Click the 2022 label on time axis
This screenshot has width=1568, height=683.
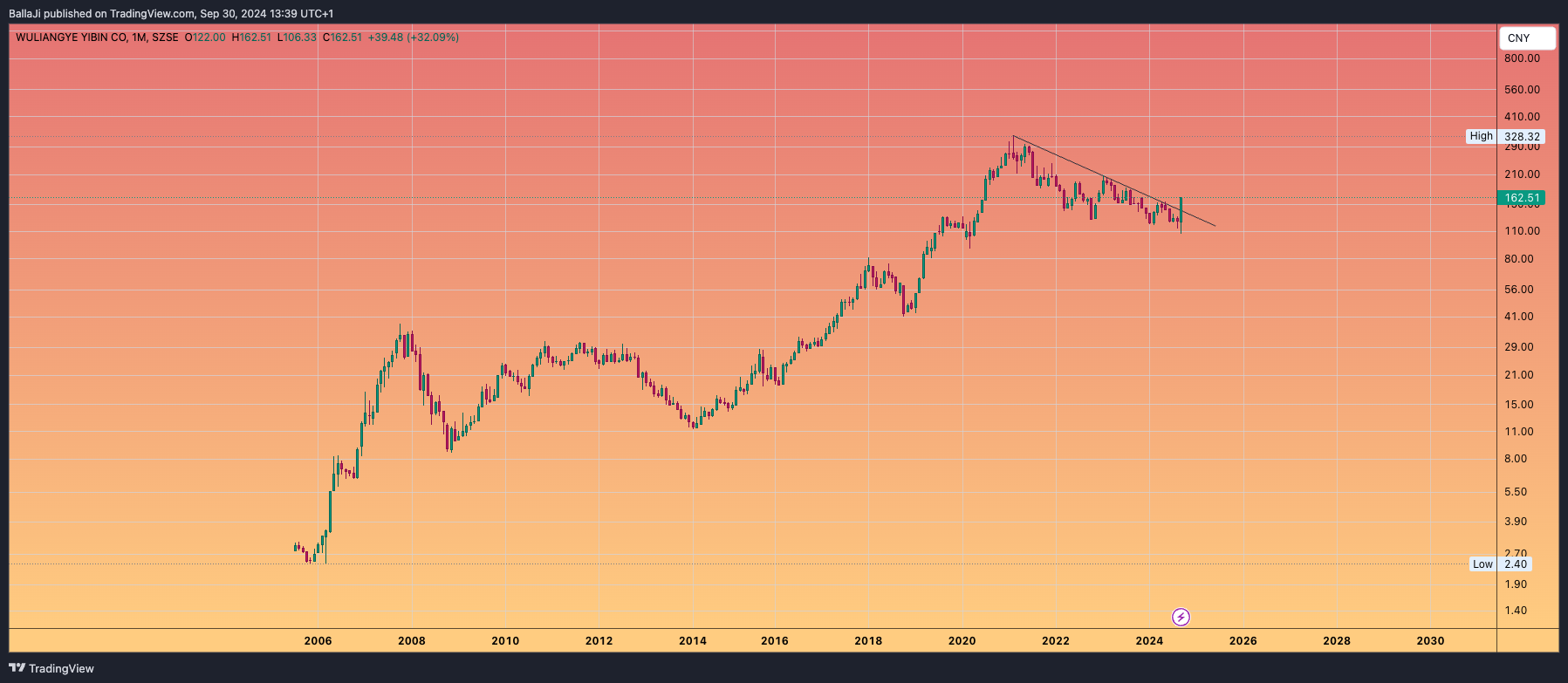[x=1056, y=641]
